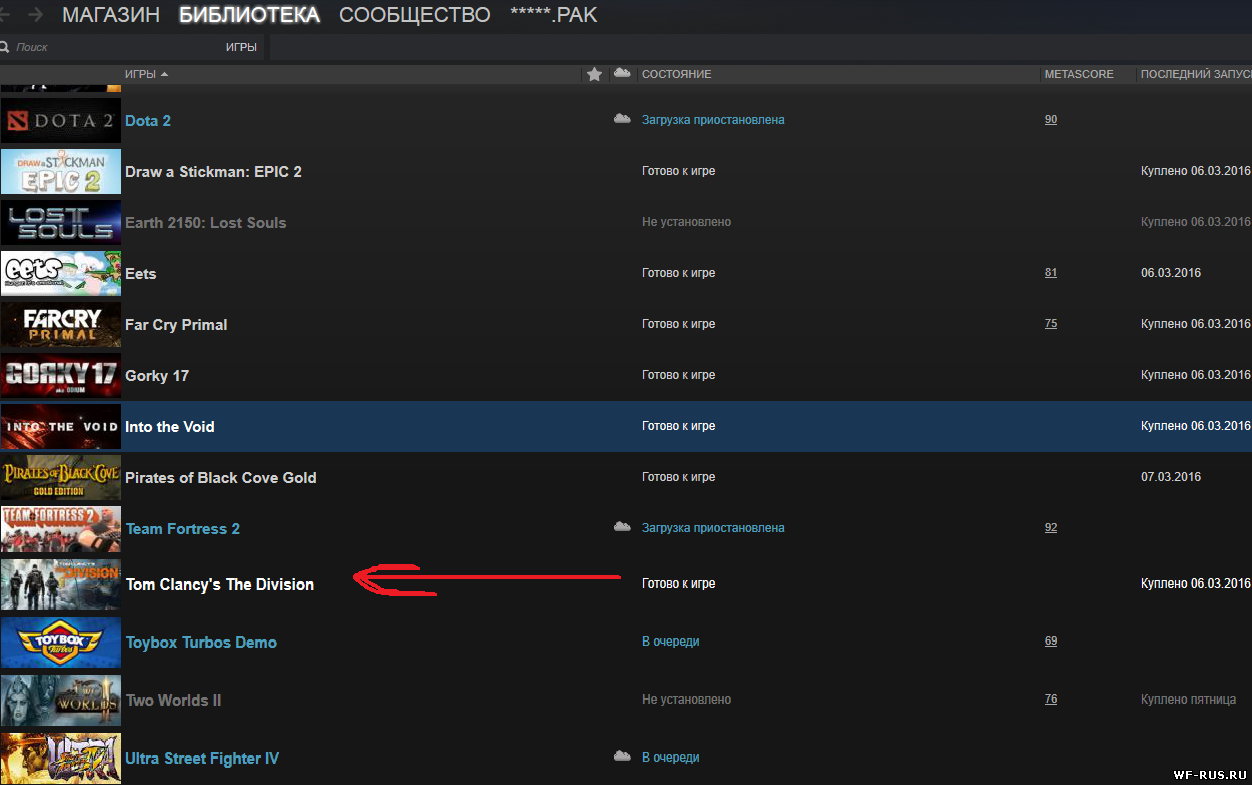Select Pirates of Black Cove Gold title
The image size is (1252, 785).
coord(221,477)
